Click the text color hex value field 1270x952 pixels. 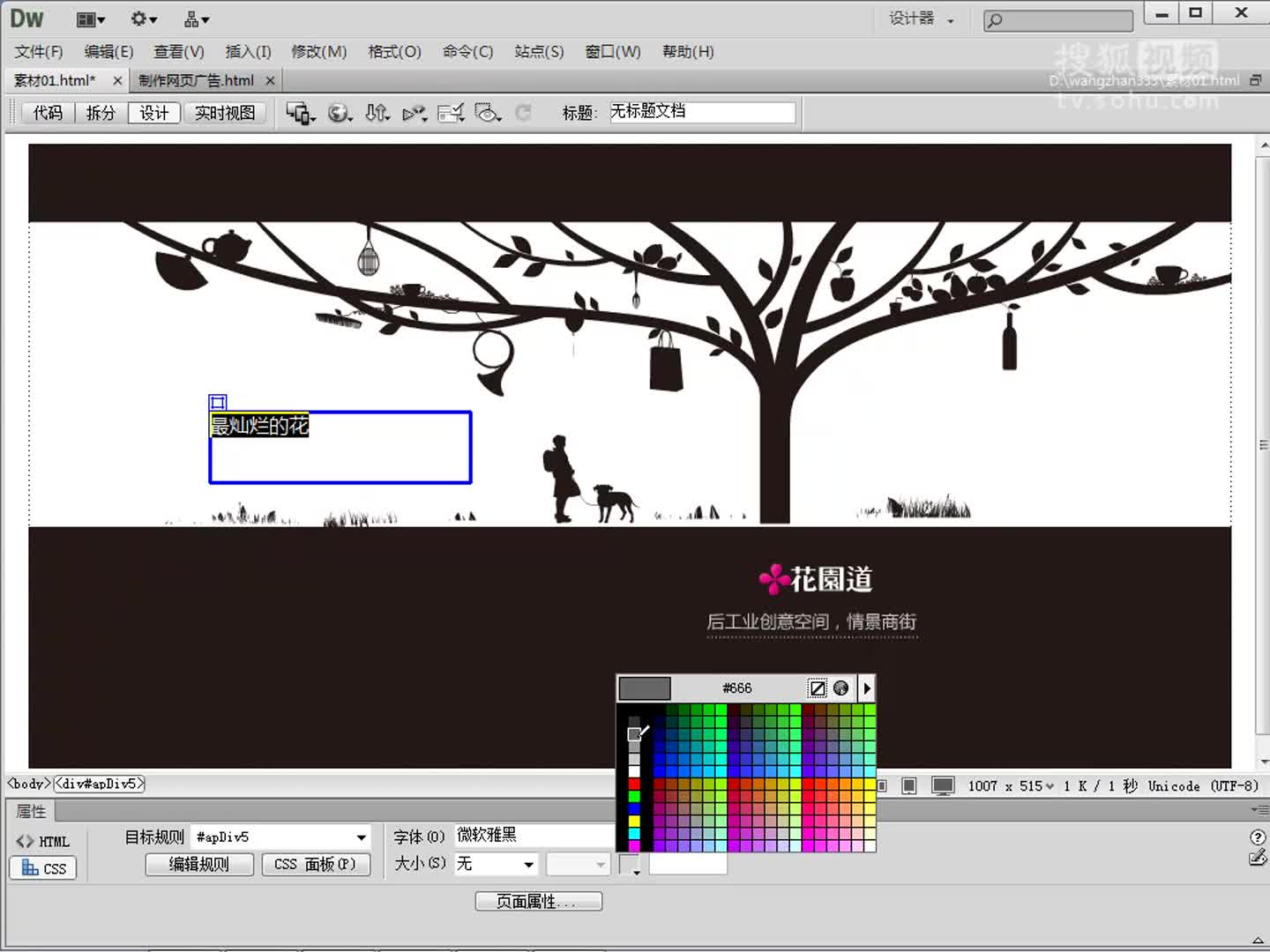tap(688, 865)
